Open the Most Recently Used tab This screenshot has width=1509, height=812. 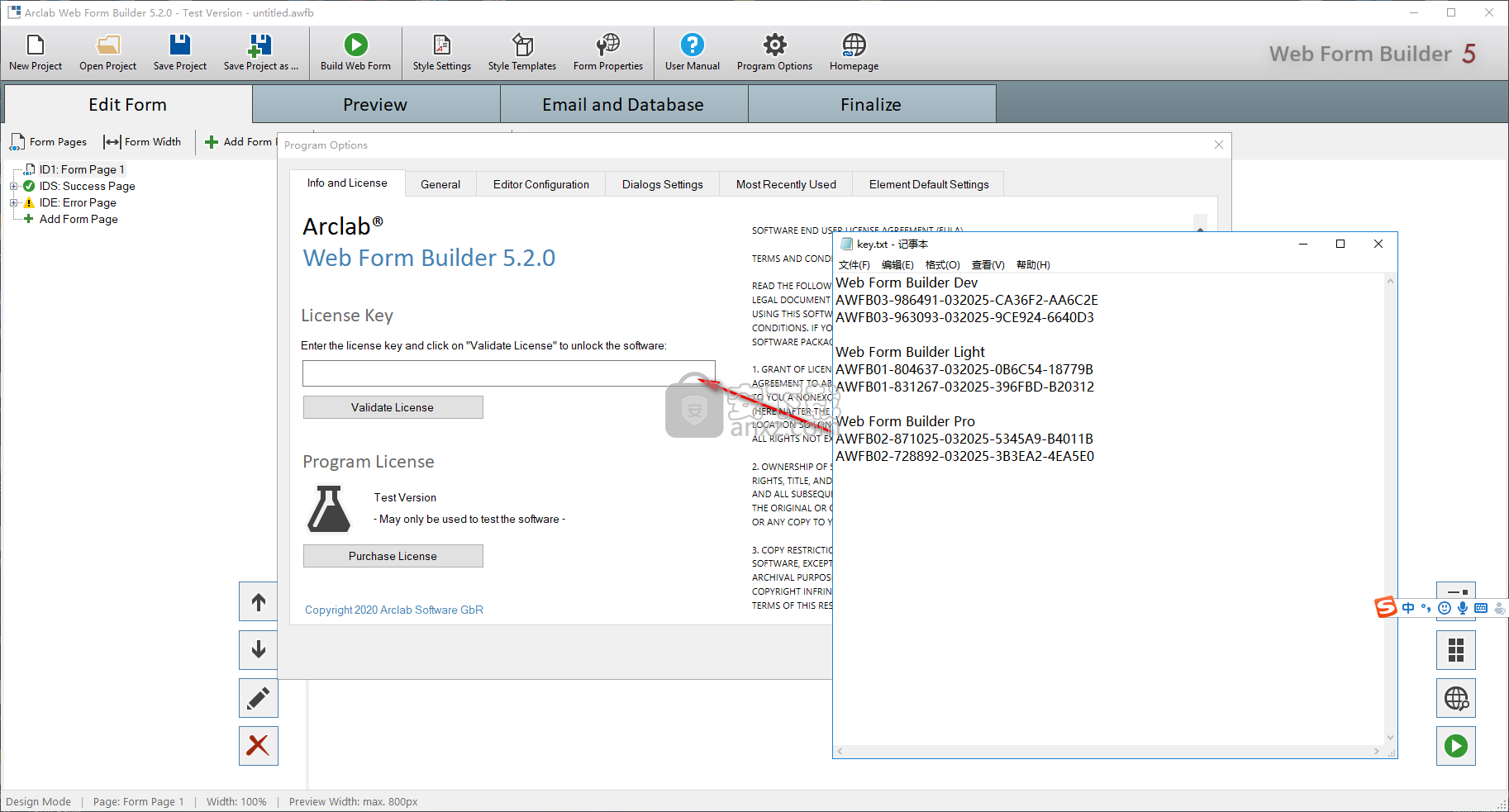786,184
